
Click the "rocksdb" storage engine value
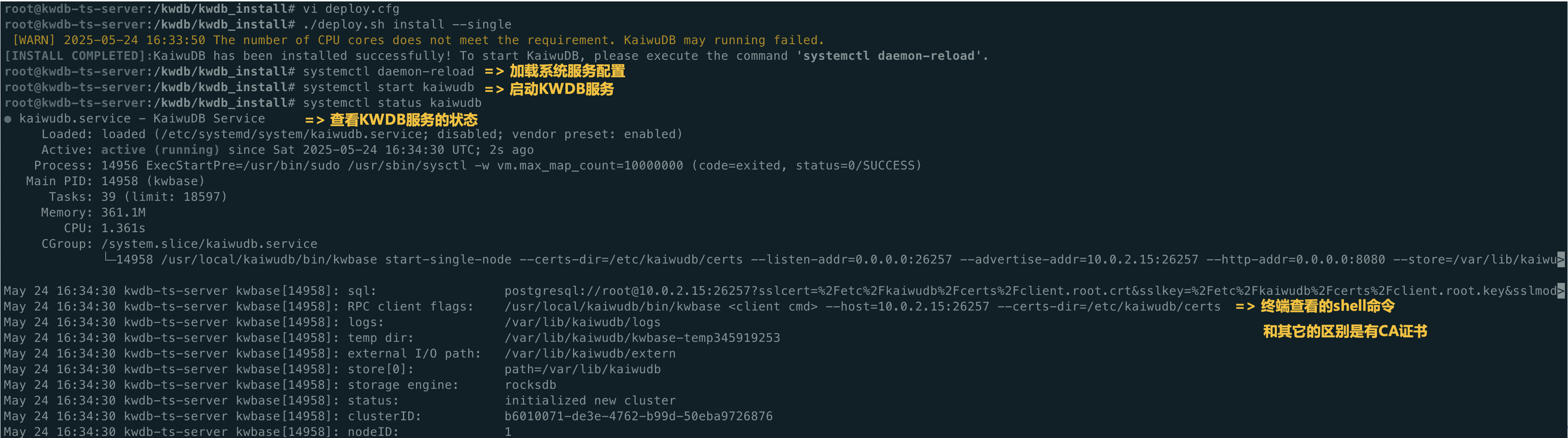(530, 385)
